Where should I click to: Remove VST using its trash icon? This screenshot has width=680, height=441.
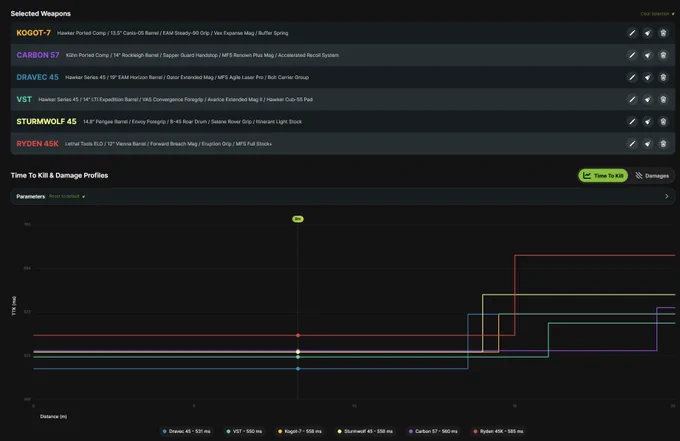[663, 99]
